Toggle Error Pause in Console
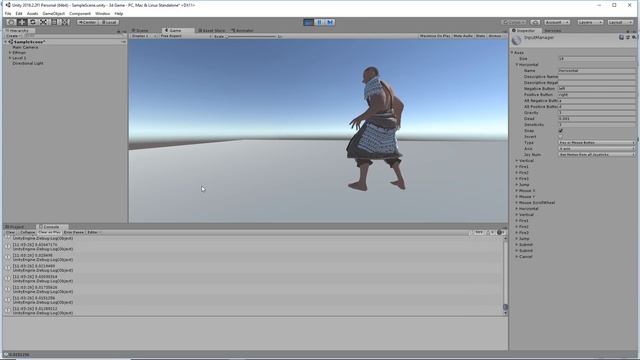This screenshot has width=640, height=360. pos(73,232)
